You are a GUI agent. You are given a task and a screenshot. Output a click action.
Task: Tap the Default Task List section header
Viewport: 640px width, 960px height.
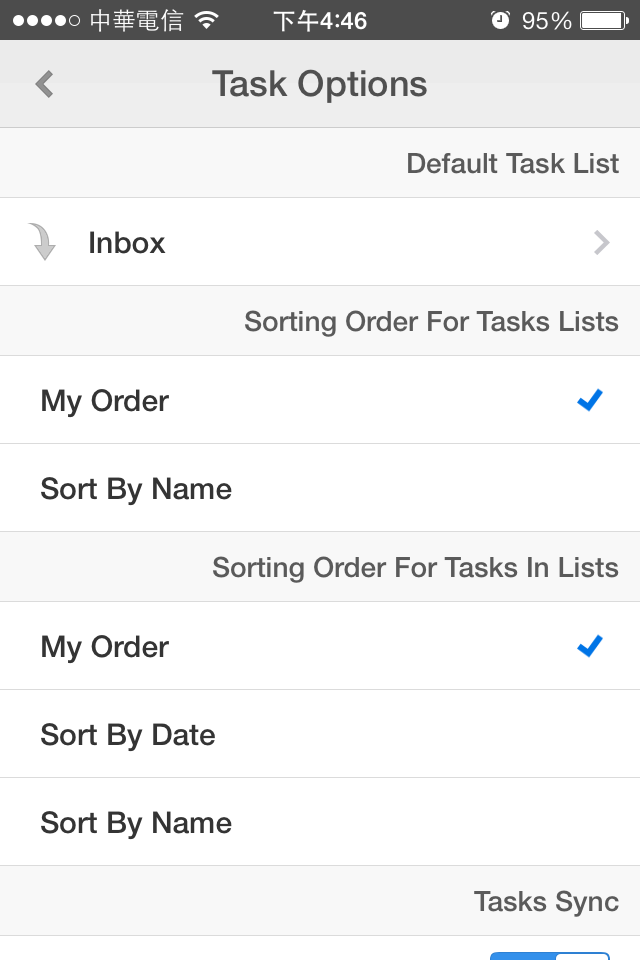[x=512, y=163]
